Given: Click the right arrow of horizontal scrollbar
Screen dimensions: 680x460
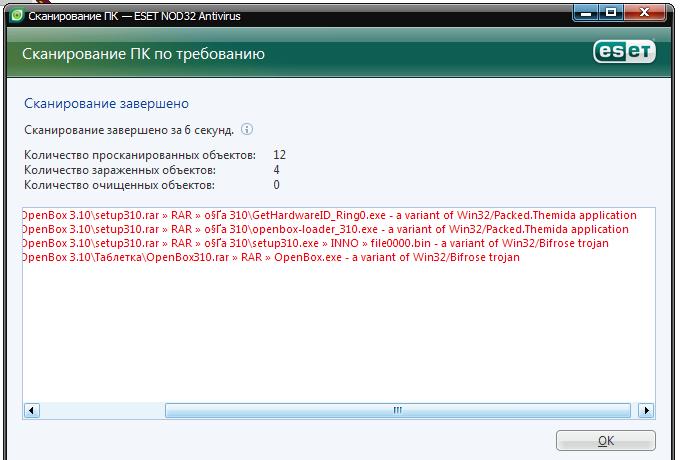Looking at the screenshot, I should point(646,410).
